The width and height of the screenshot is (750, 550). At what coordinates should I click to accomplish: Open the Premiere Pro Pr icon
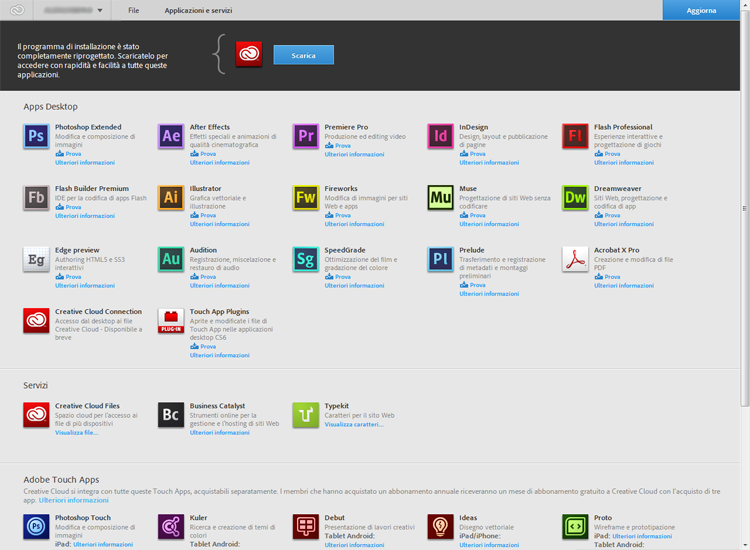click(306, 136)
